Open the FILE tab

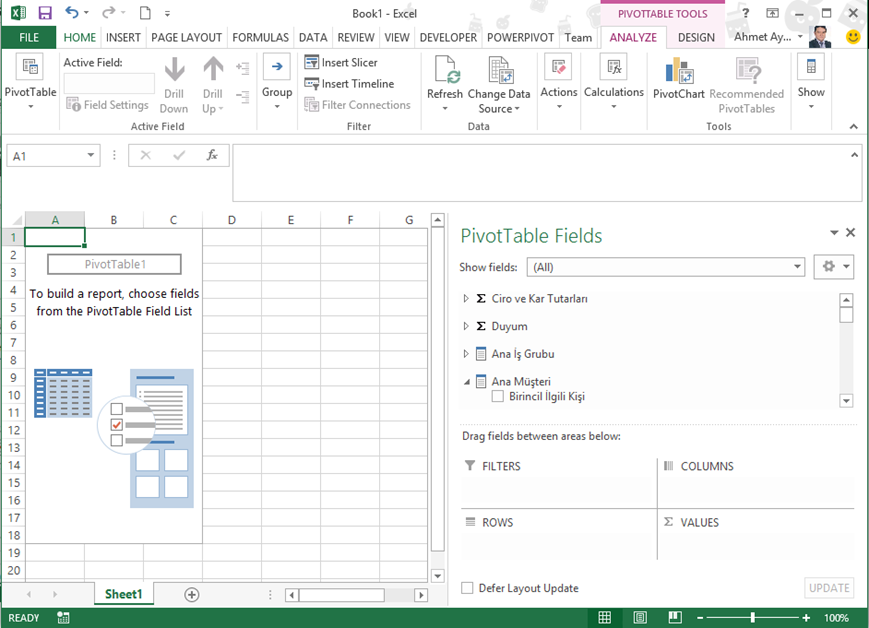tap(29, 37)
